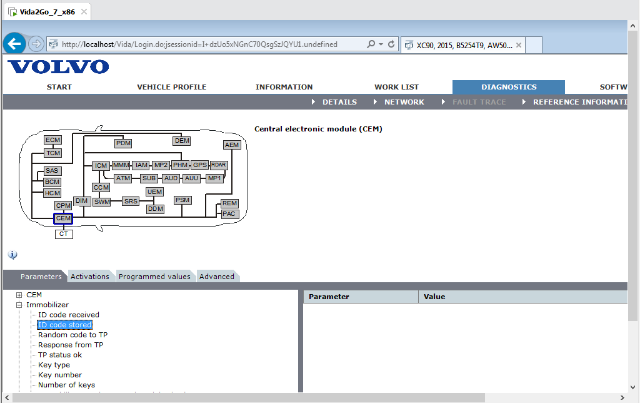Select the AEM module node
This screenshot has height=403, width=640.
pos(232,145)
